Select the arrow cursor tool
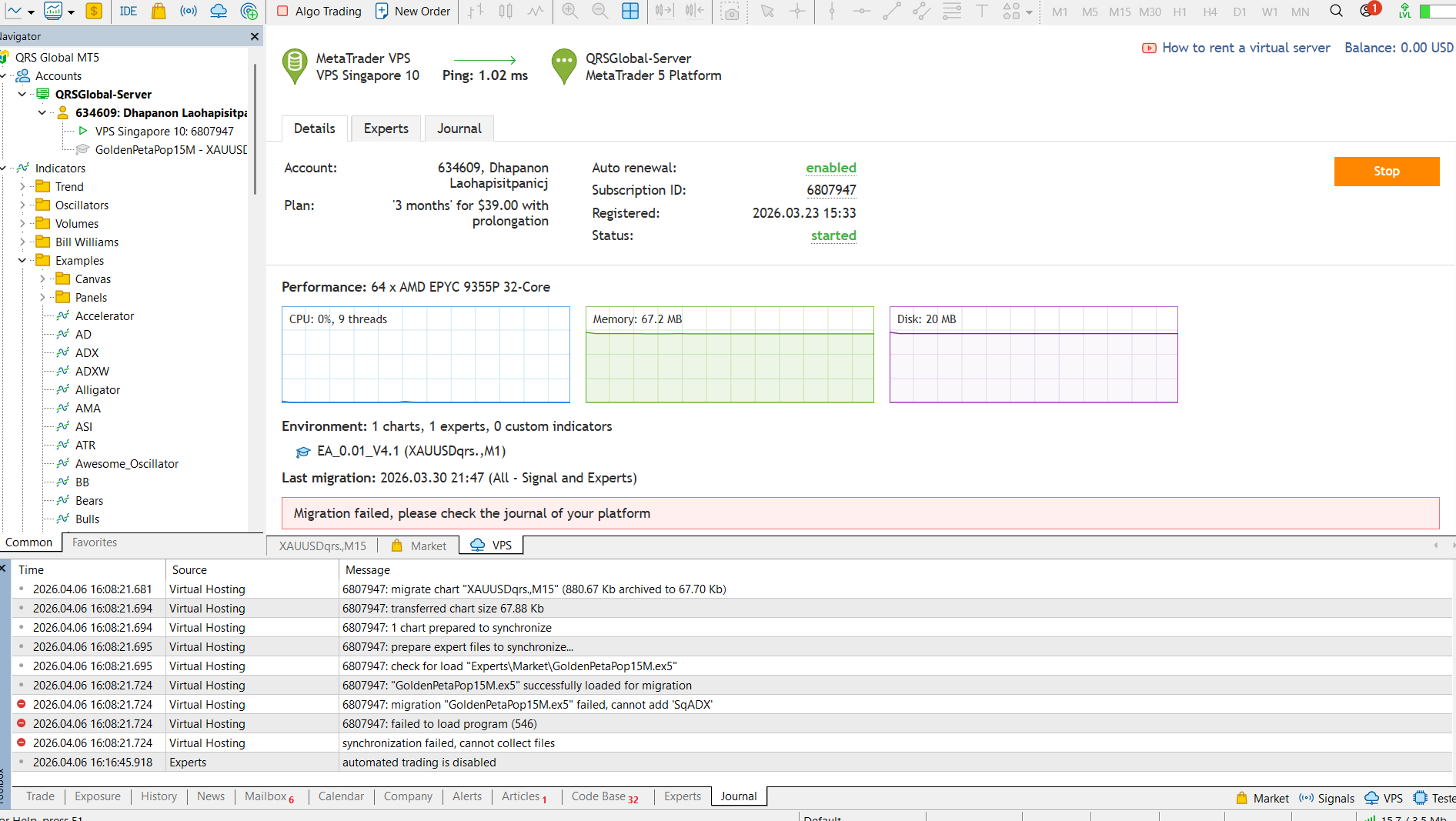 point(767,11)
